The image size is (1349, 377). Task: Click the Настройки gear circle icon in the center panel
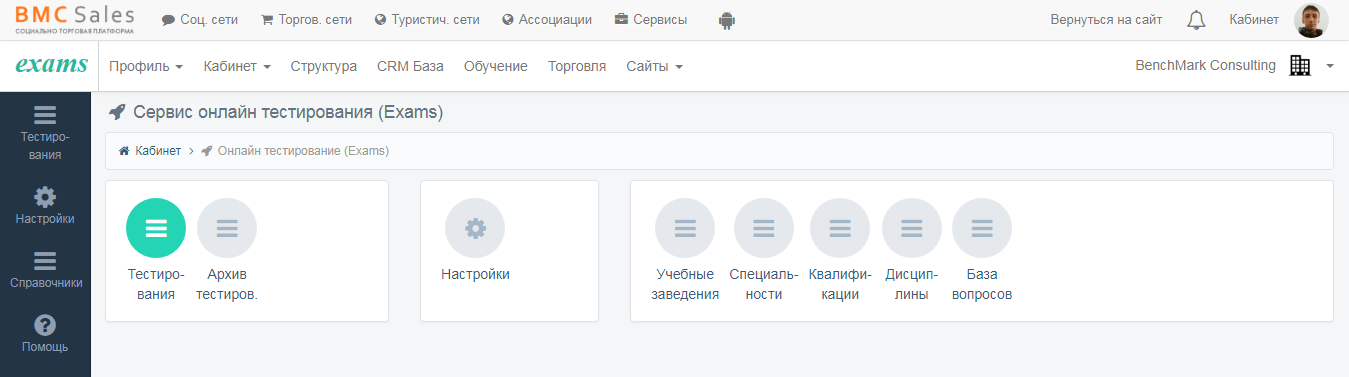[x=475, y=228]
